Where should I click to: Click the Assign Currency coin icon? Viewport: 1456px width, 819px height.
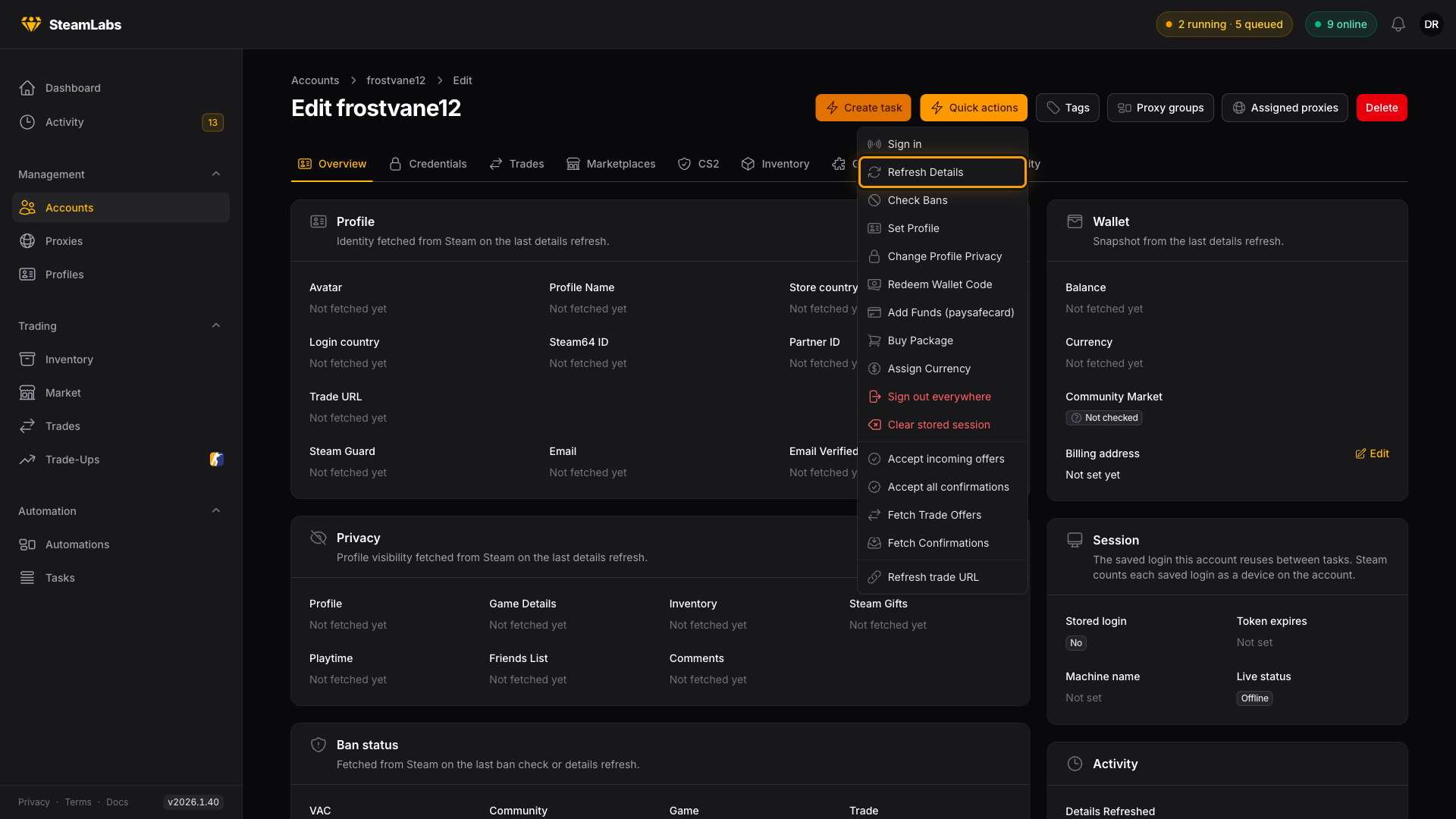click(874, 369)
